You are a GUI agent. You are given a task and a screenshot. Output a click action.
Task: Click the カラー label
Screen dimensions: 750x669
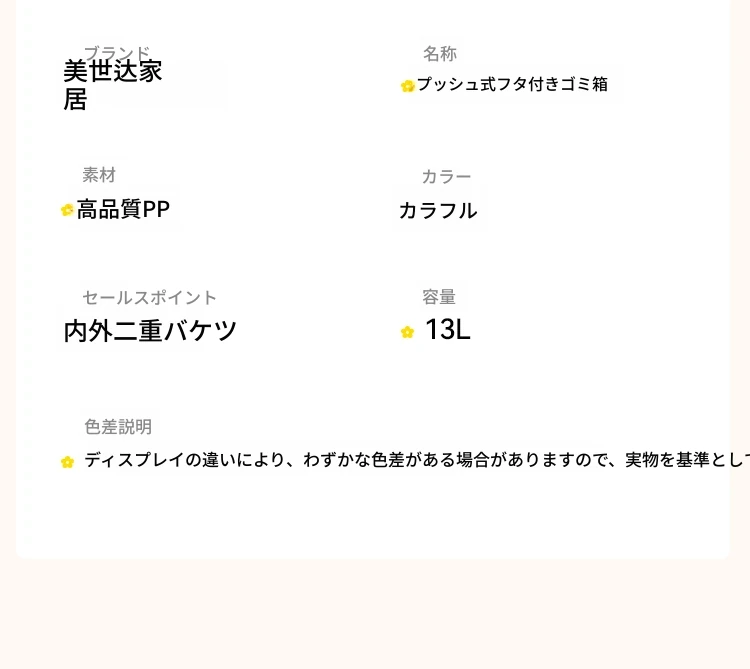(x=446, y=176)
